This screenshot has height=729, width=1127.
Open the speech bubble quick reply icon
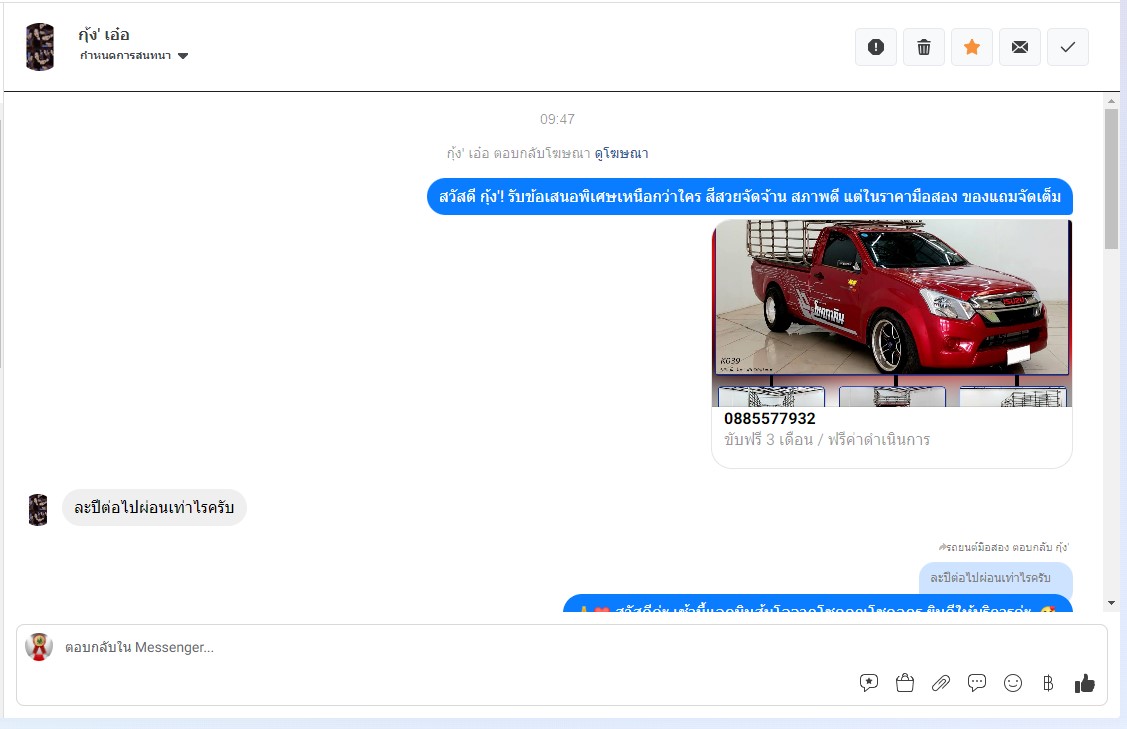[977, 683]
